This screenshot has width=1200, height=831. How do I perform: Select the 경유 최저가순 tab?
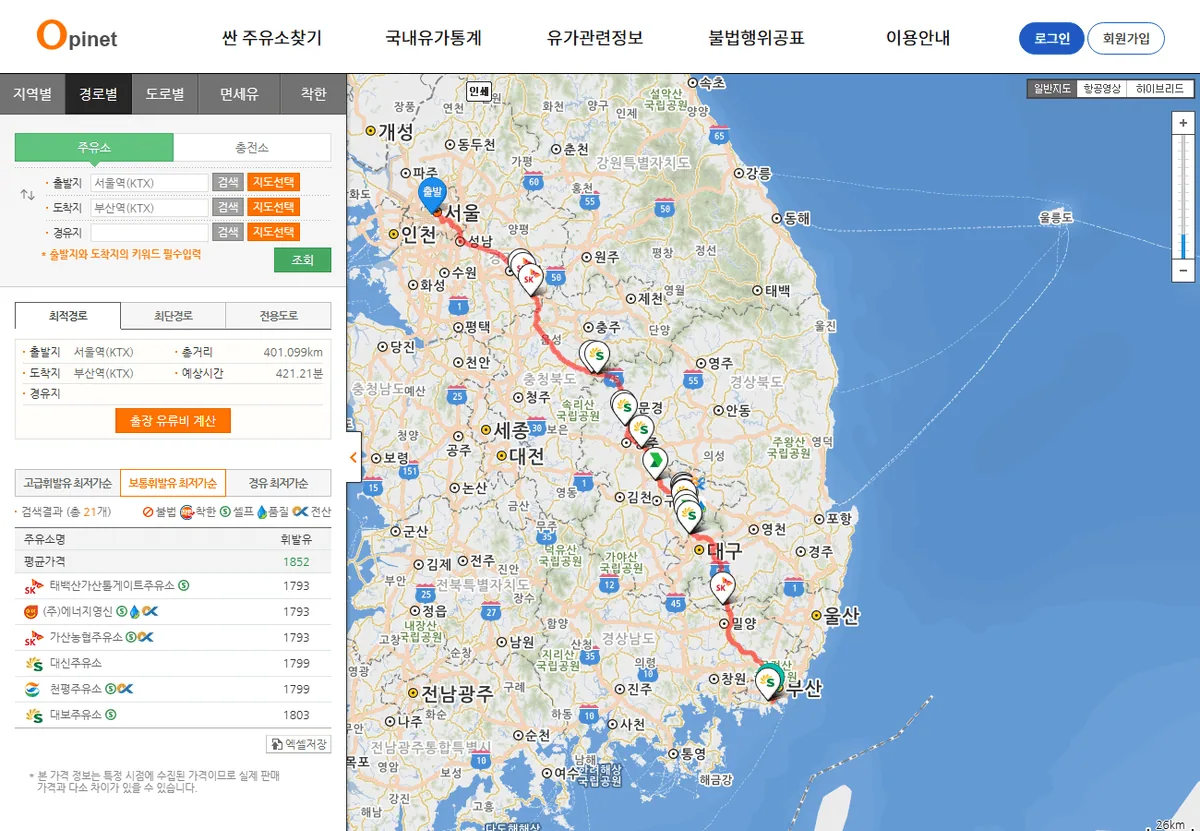(278, 483)
